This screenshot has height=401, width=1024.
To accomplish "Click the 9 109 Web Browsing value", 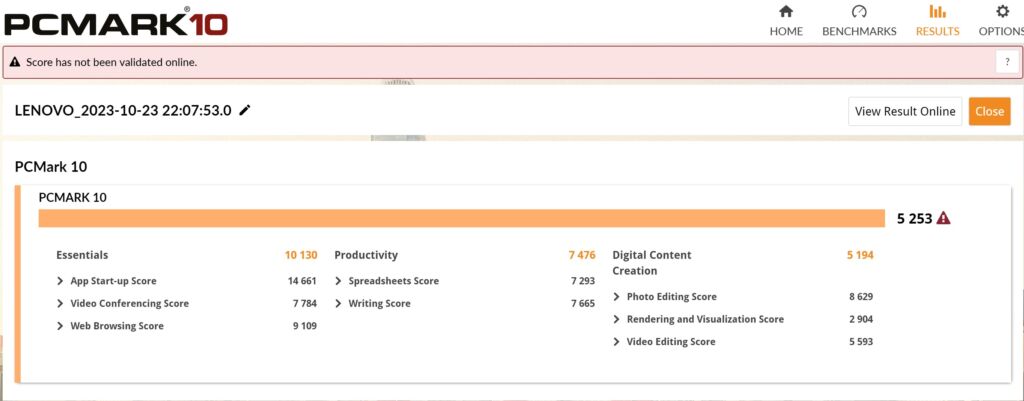I will [305, 325].
